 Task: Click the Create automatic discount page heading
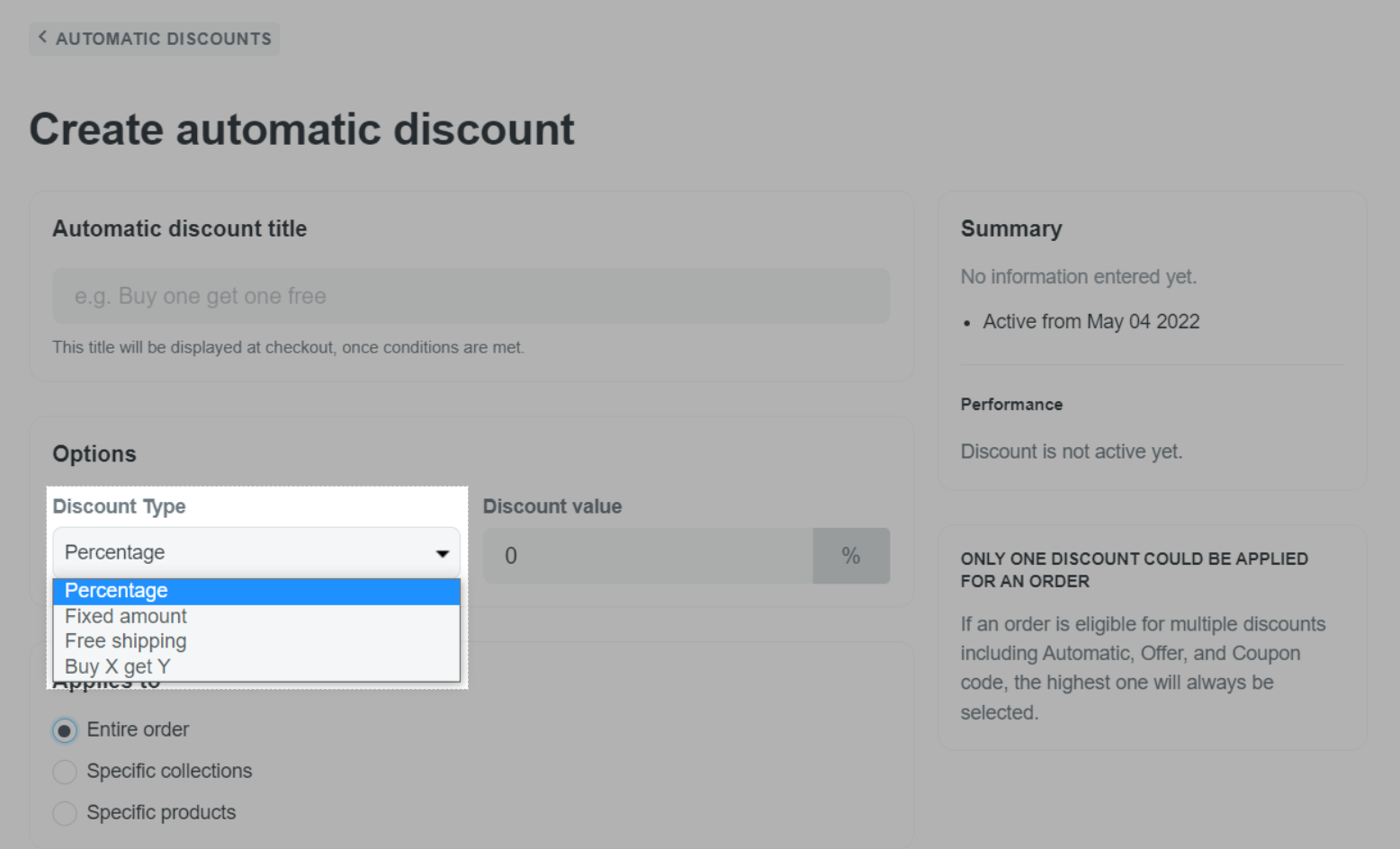point(301,130)
